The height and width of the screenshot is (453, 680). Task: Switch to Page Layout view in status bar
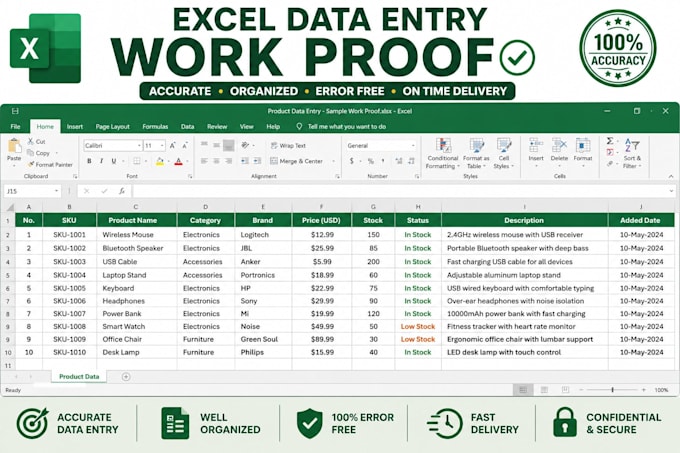click(x=544, y=390)
